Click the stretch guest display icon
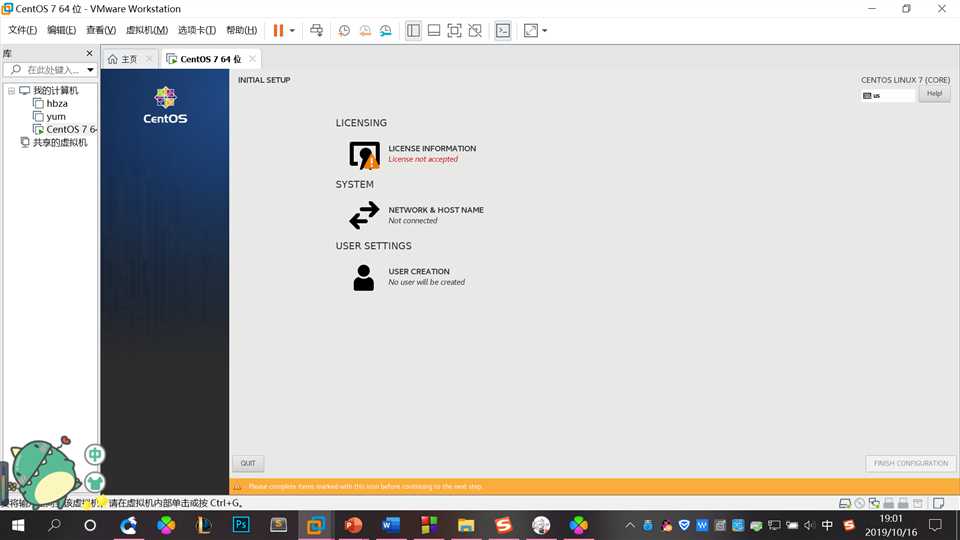 click(531, 31)
